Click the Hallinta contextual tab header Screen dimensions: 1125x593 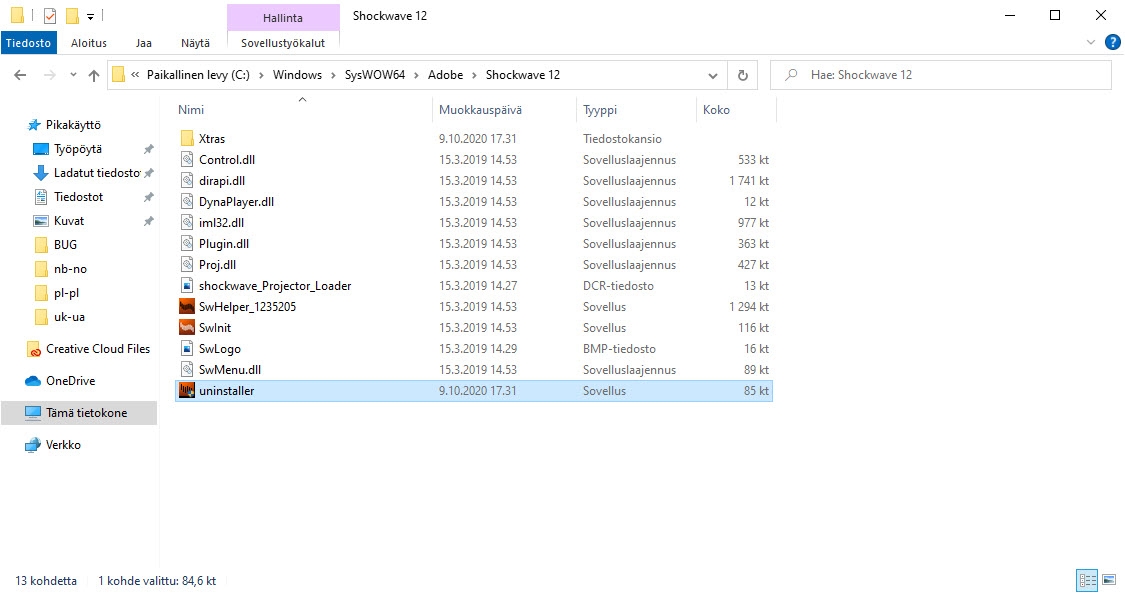283,18
